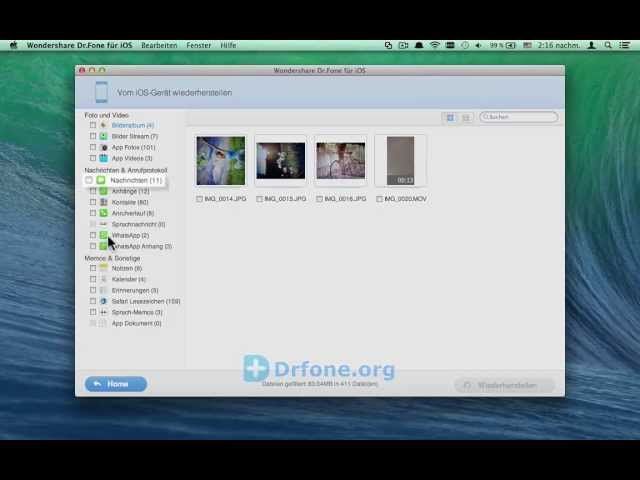Click the Anrufverlauf phone icon
This screenshot has width=640, height=480.
tap(104, 213)
